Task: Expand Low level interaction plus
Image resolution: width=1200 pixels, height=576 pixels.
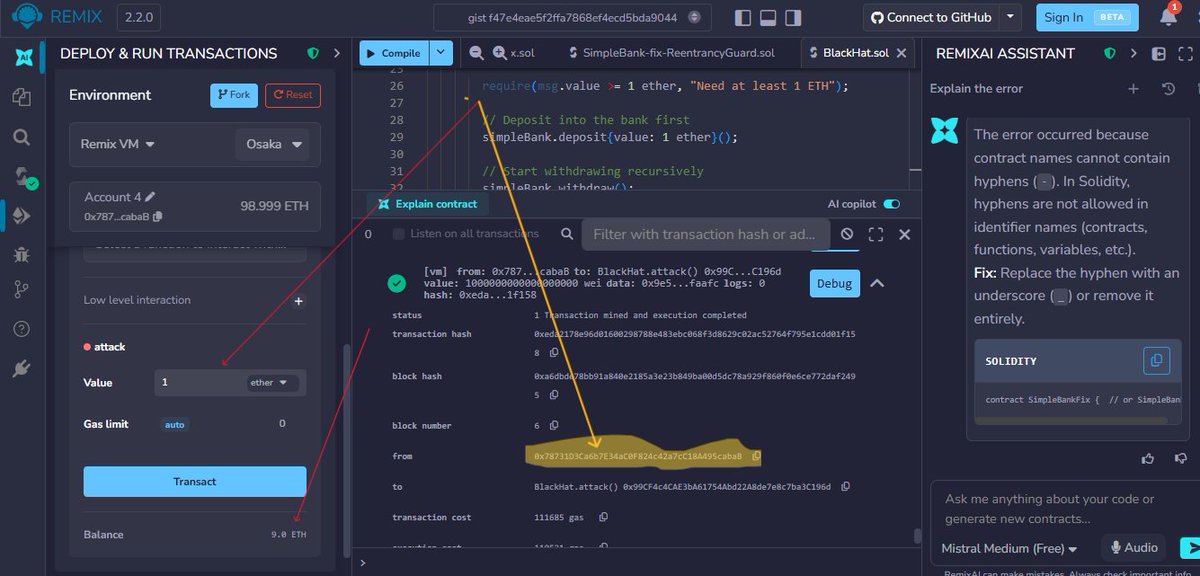Action: click(298, 300)
